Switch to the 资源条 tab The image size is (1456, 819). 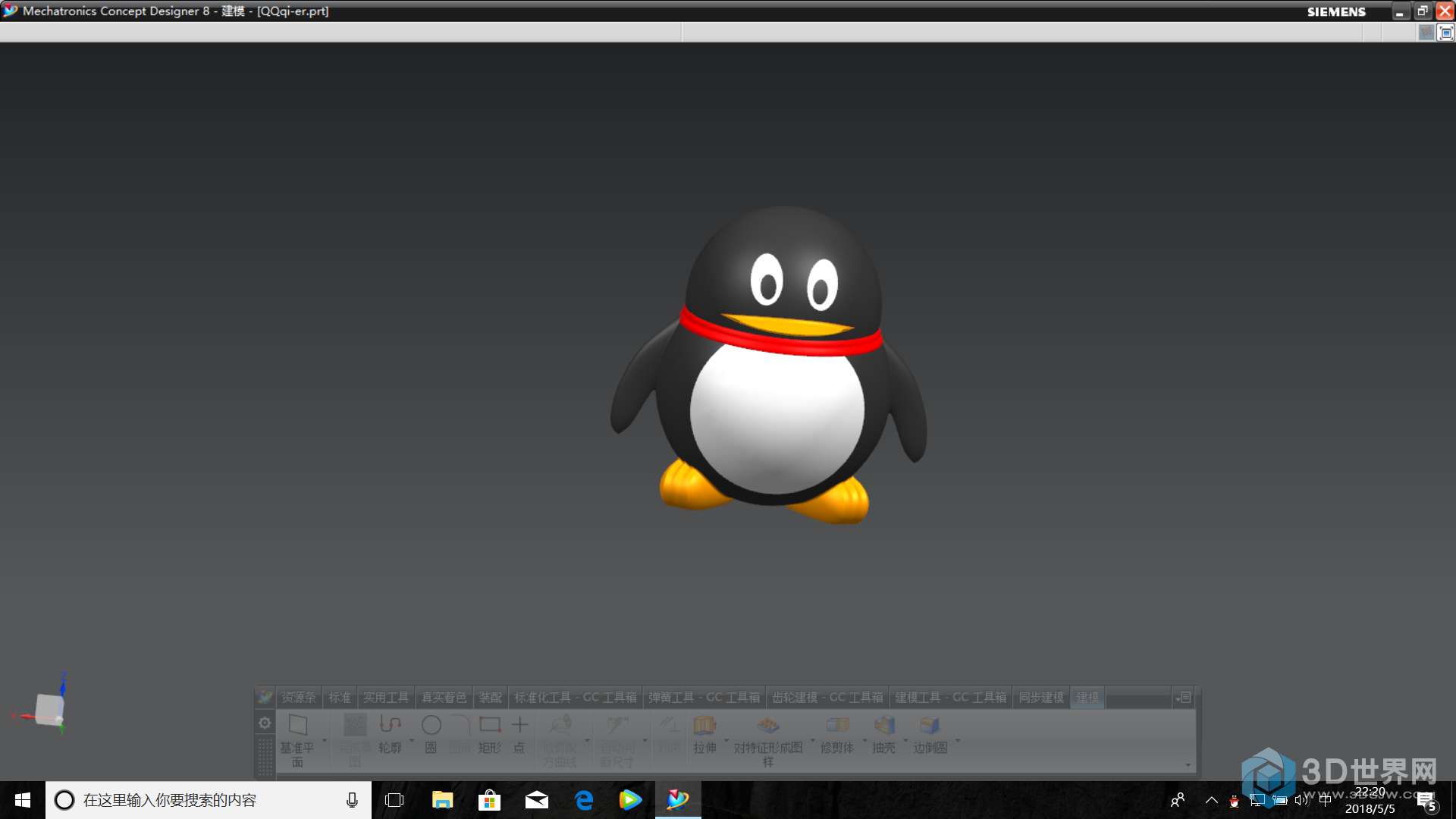coord(299,698)
